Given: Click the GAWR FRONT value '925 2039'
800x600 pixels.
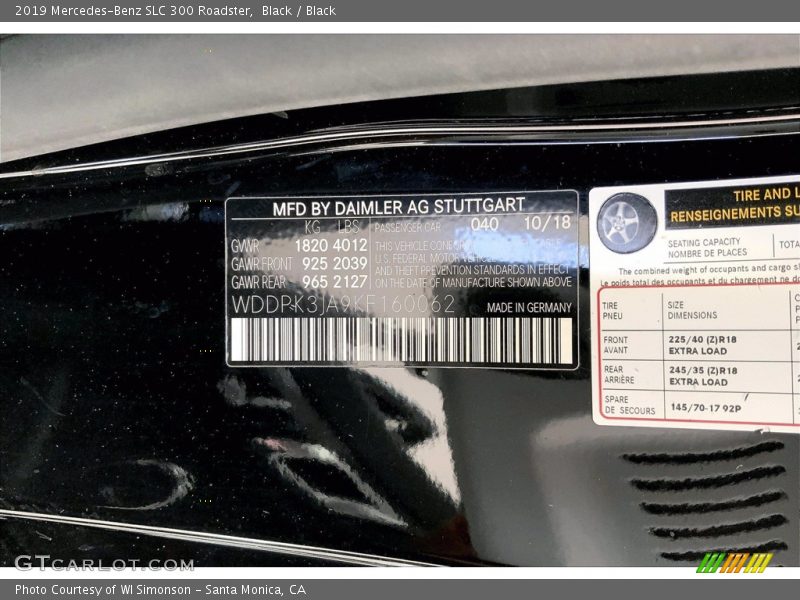Looking at the screenshot, I should 334,264.
